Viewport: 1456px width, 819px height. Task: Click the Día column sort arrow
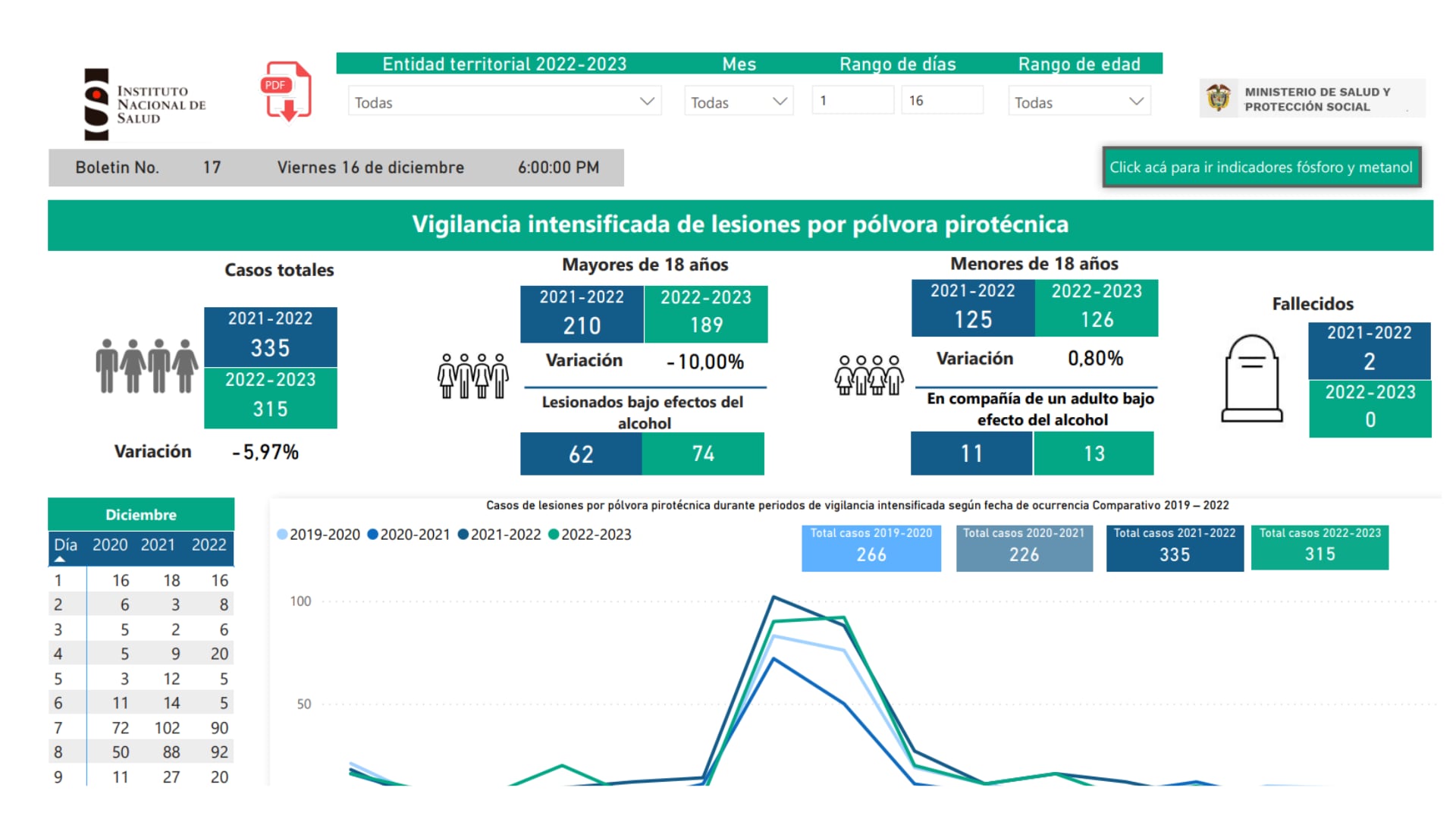(x=60, y=560)
